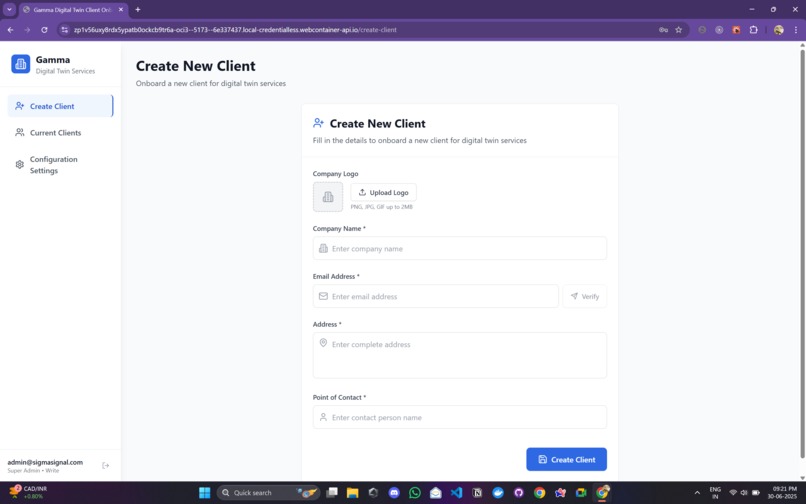Click the taskbar clock and date

pos(782,493)
